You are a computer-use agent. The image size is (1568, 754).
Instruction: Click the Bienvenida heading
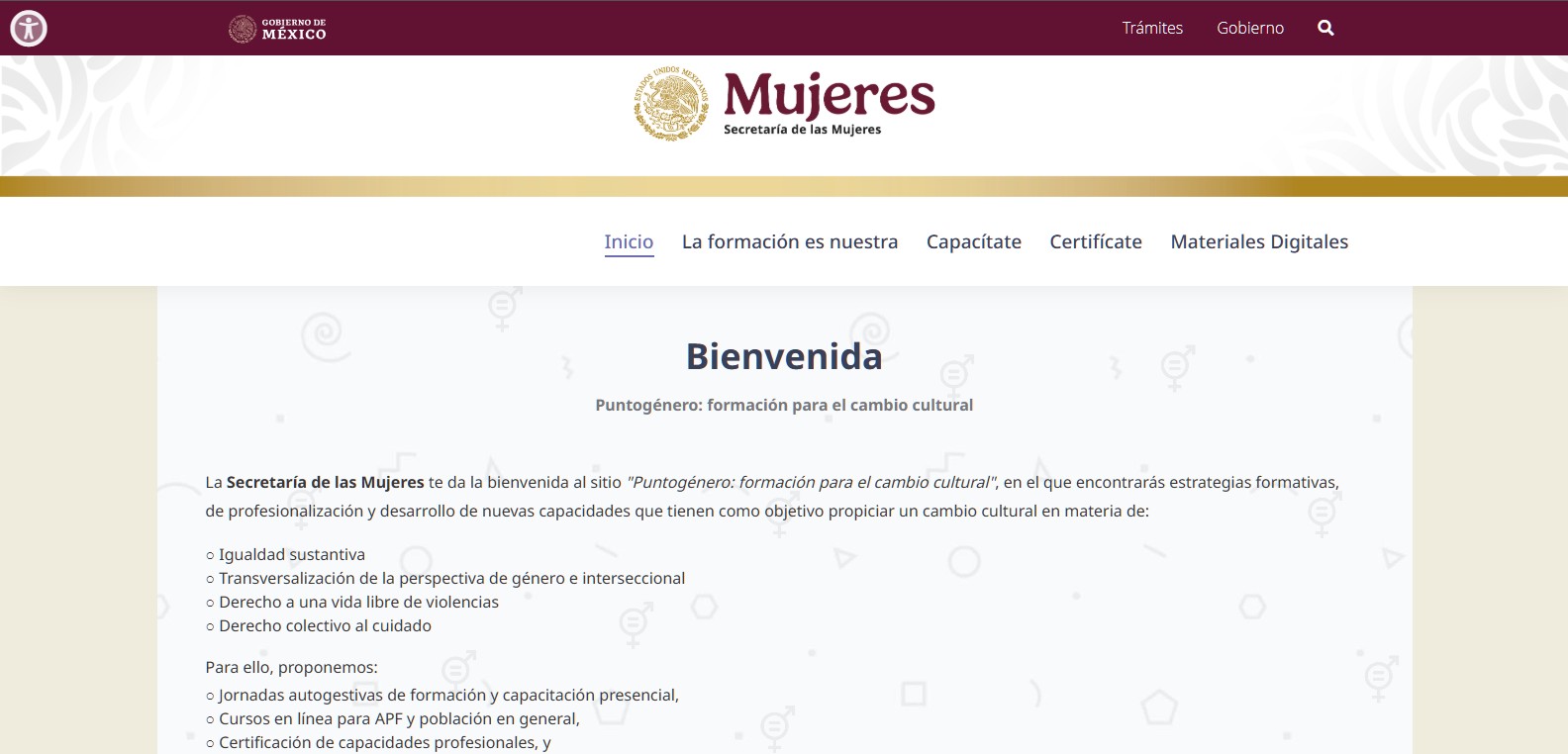coord(784,356)
